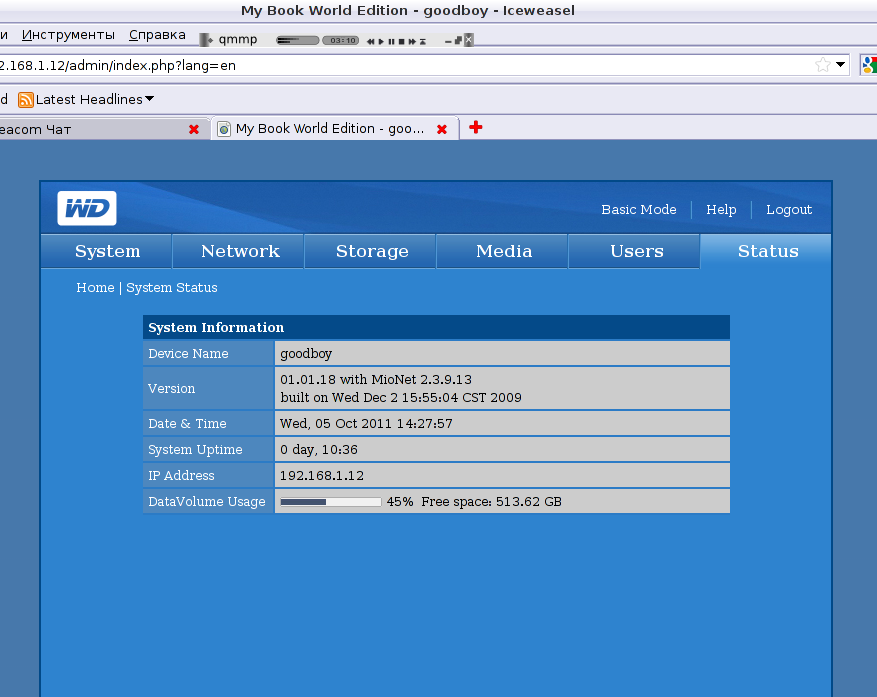Pause the qmmp player

tap(392, 41)
